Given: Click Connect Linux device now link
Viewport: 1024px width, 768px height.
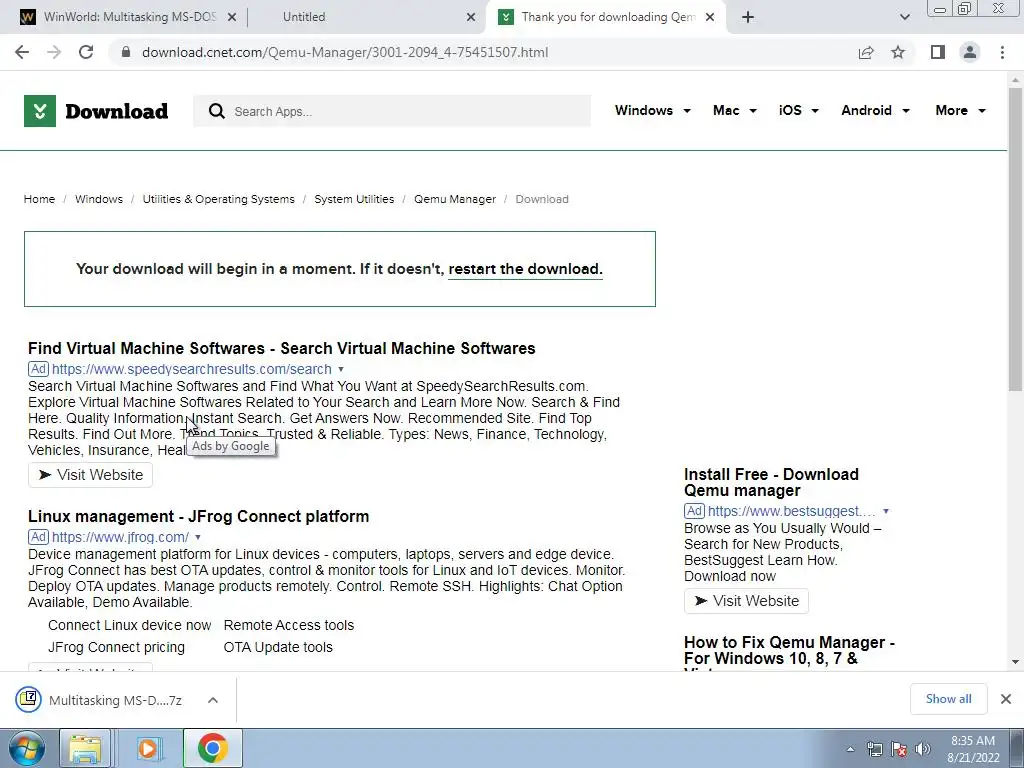Looking at the screenshot, I should click(129, 625).
